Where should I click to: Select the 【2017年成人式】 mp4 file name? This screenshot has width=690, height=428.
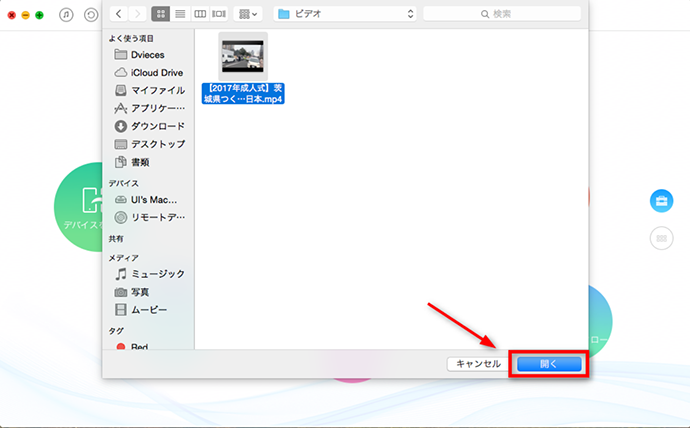[243, 94]
